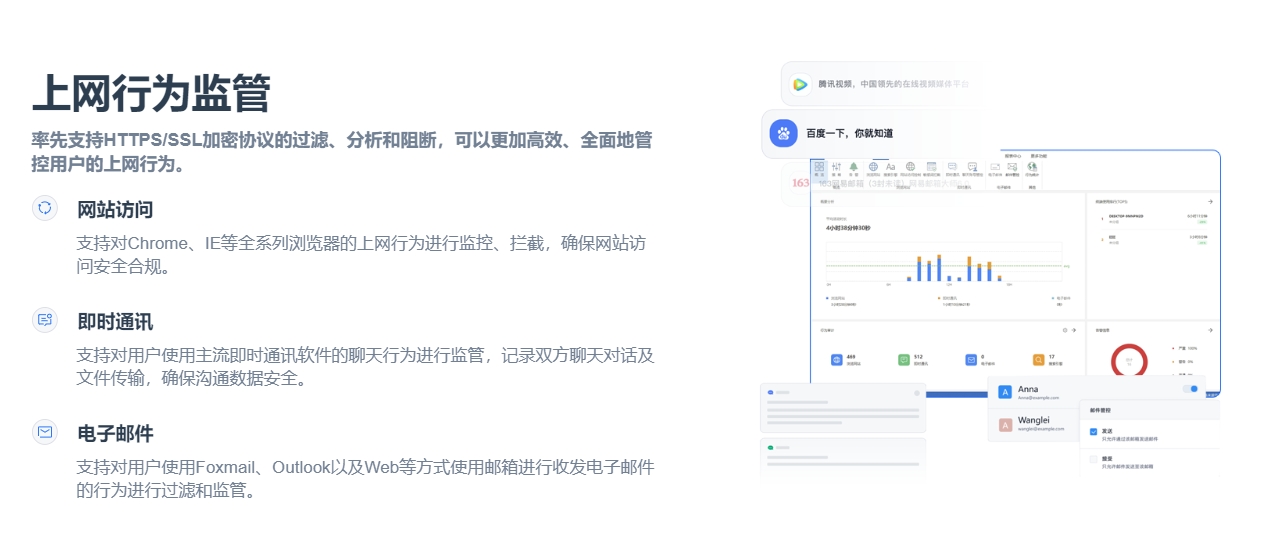Image resolution: width=1269 pixels, height=558 pixels.
Task: Click the blue bubble icon in upper message card
Action: click(x=770, y=392)
